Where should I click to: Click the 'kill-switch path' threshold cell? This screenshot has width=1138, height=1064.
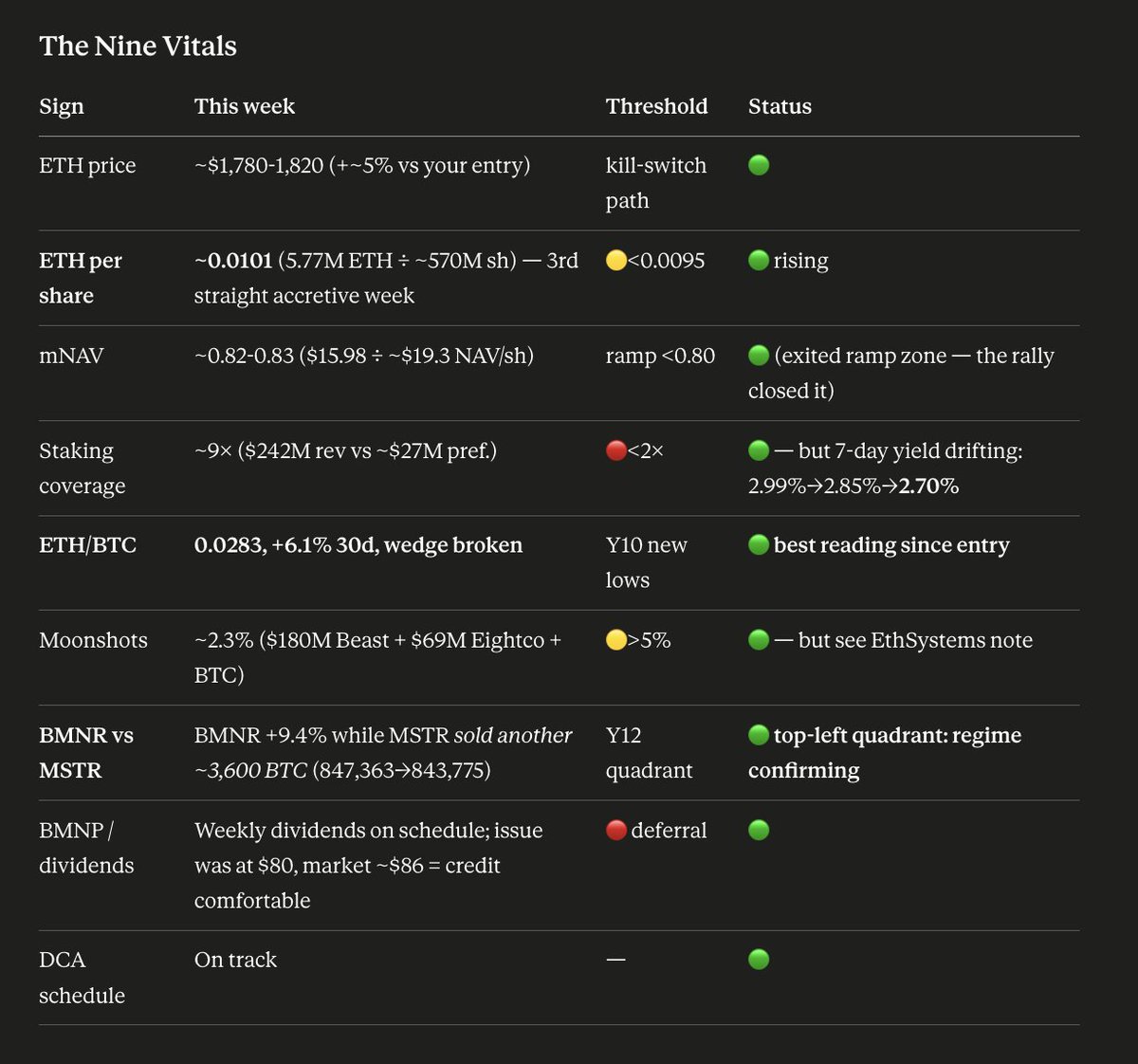click(656, 183)
